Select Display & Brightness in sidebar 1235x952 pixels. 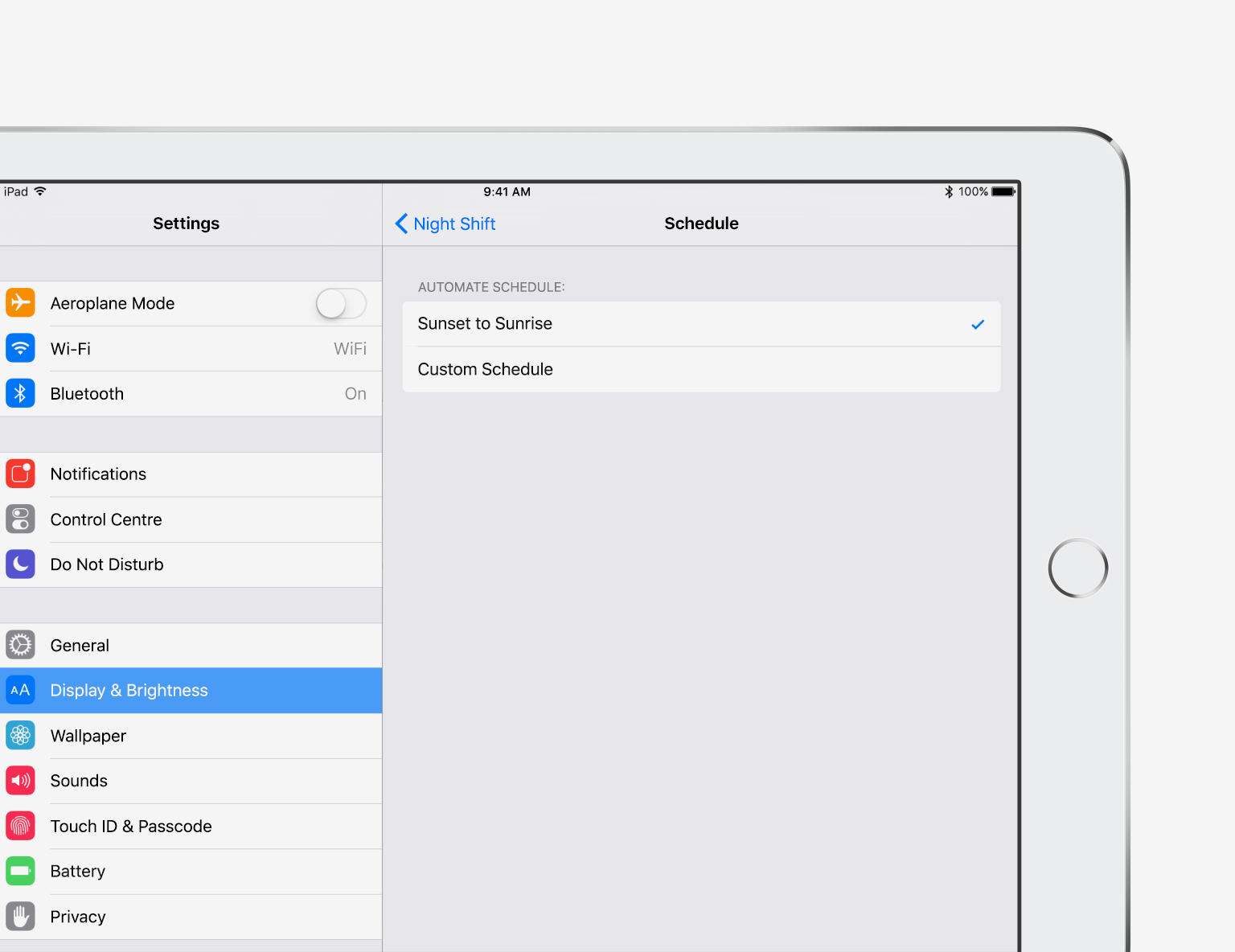[x=191, y=690]
